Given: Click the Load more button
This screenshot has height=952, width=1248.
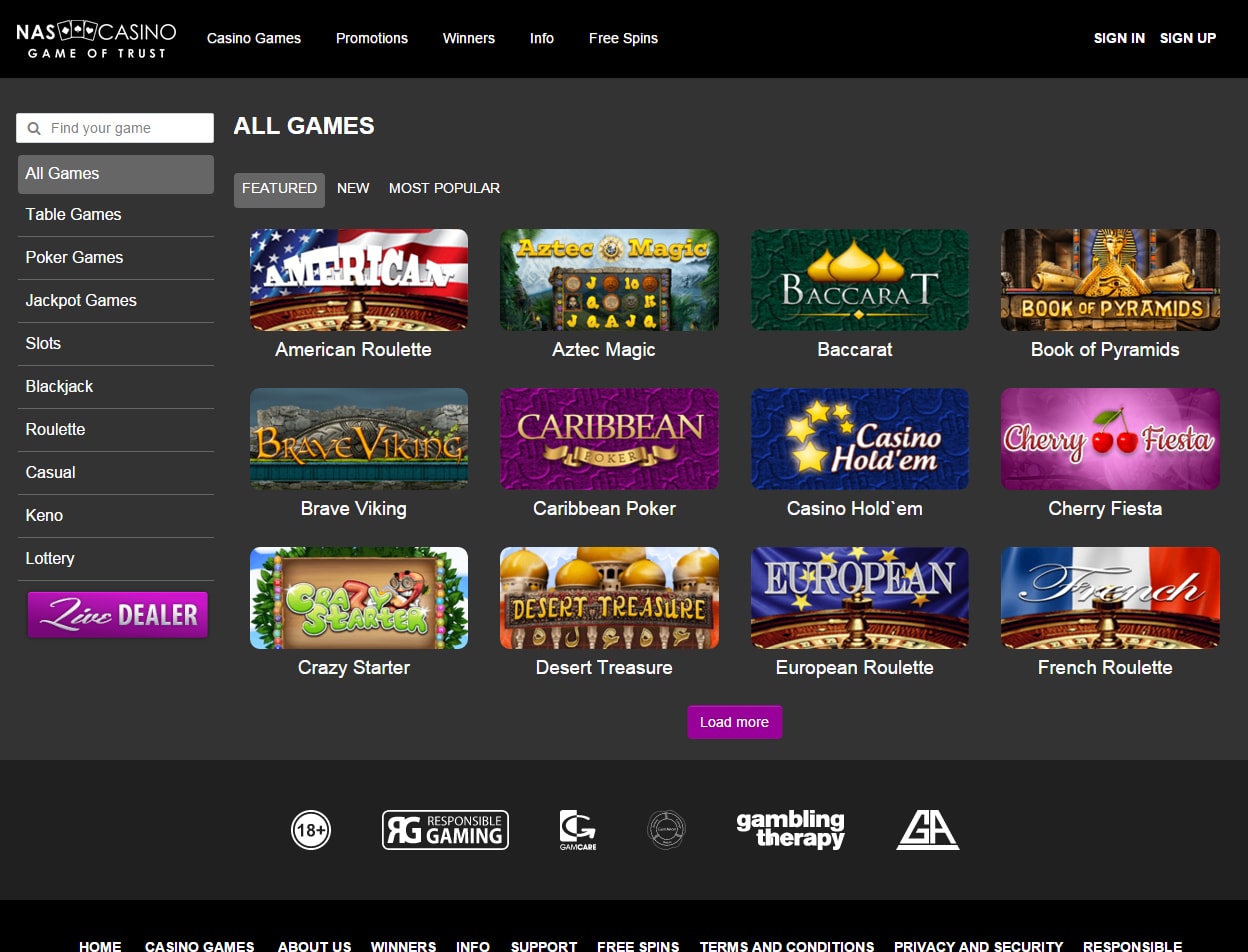Looking at the screenshot, I should [x=735, y=722].
